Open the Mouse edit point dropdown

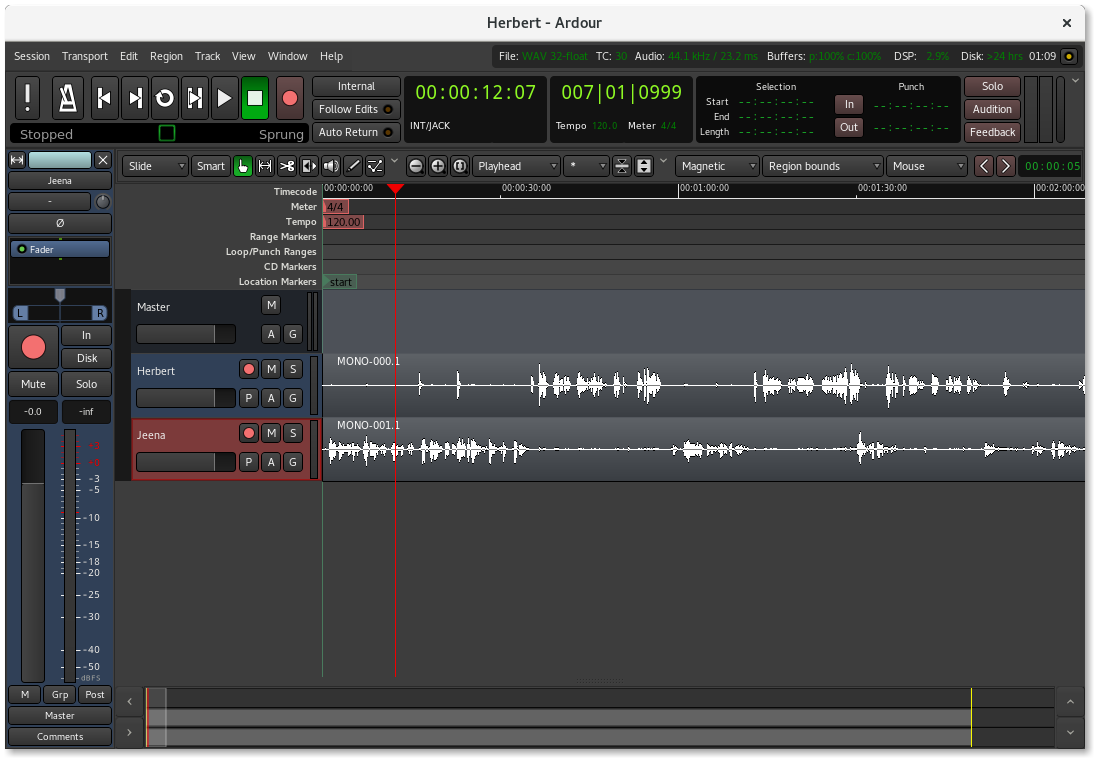pyautogui.click(x=927, y=166)
